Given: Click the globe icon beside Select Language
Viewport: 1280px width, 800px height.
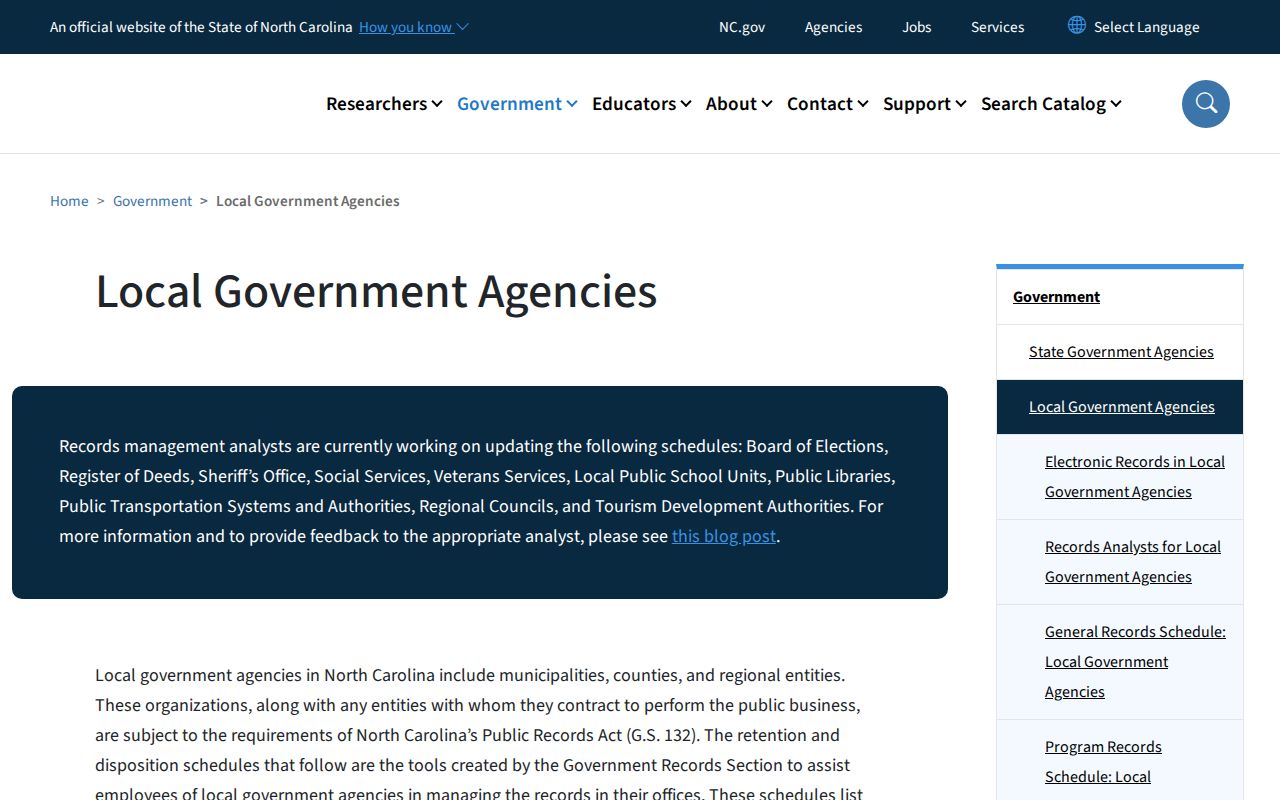Looking at the screenshot, I should [1077, 26].
